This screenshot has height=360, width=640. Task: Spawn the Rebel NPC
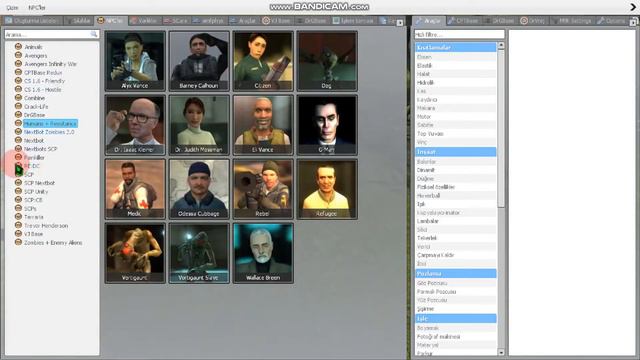click(263, 189)
